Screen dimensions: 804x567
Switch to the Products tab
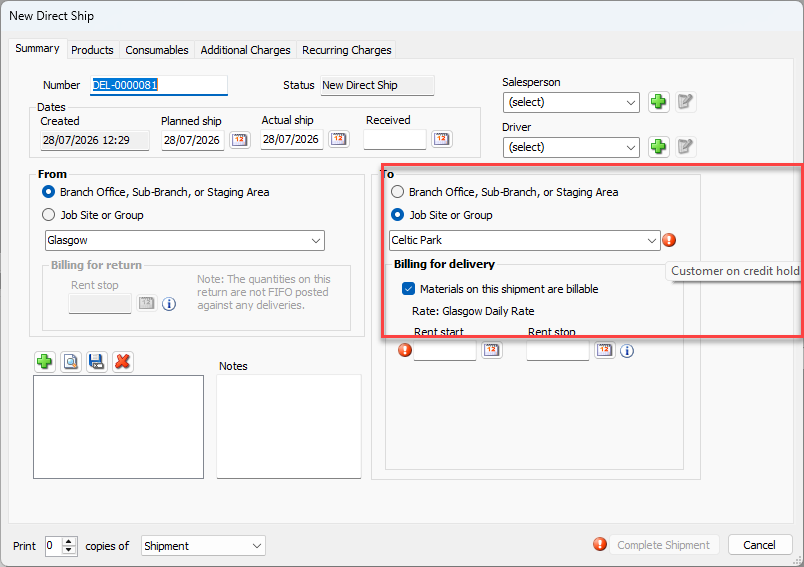92,50
